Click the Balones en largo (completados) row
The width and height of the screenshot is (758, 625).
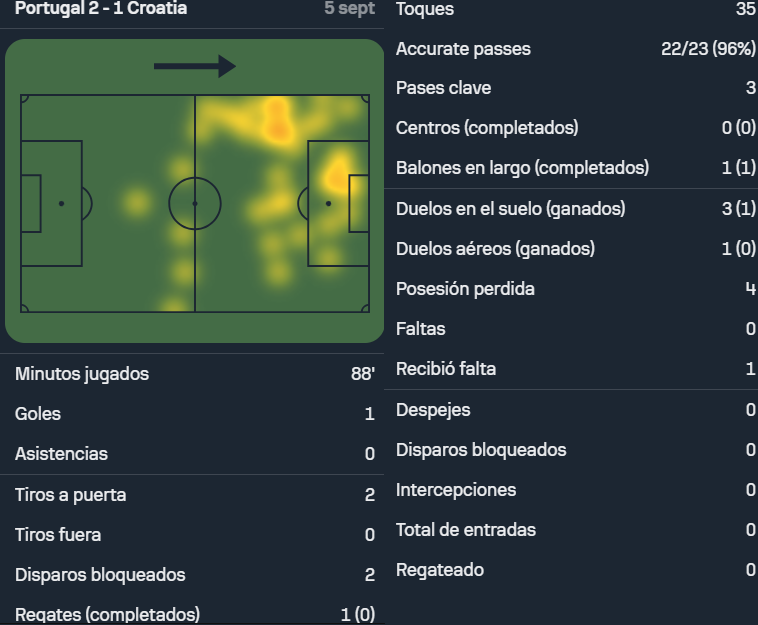pos(575,168)
